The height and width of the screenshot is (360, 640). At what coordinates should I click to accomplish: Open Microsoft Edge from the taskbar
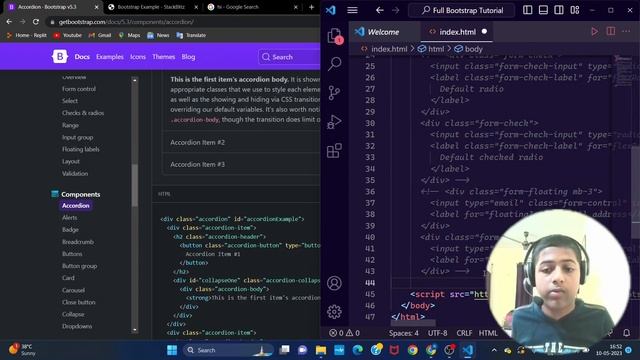click(358, 350)
